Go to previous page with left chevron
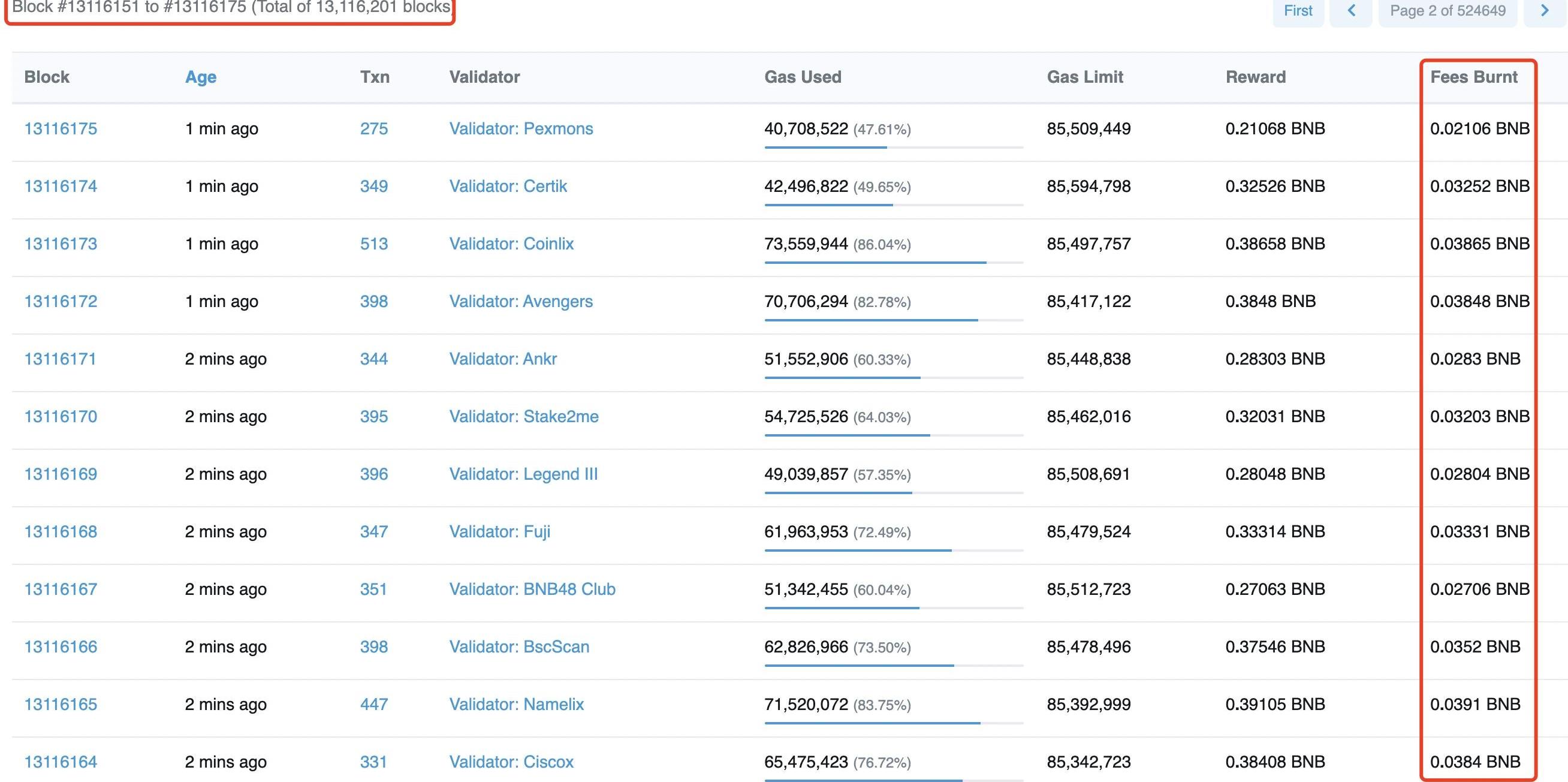This screenshot has width=1568, height=782. tap(1350, 10)
